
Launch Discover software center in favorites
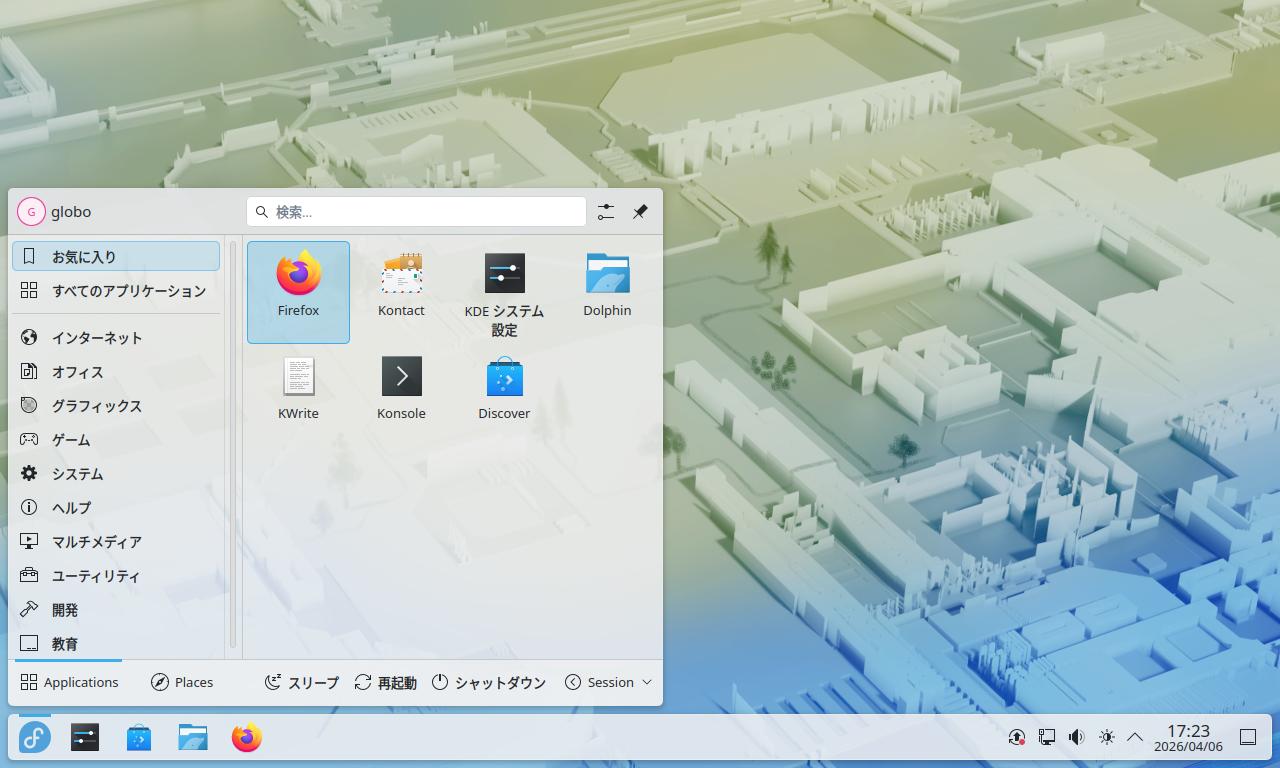pos(504,390)
